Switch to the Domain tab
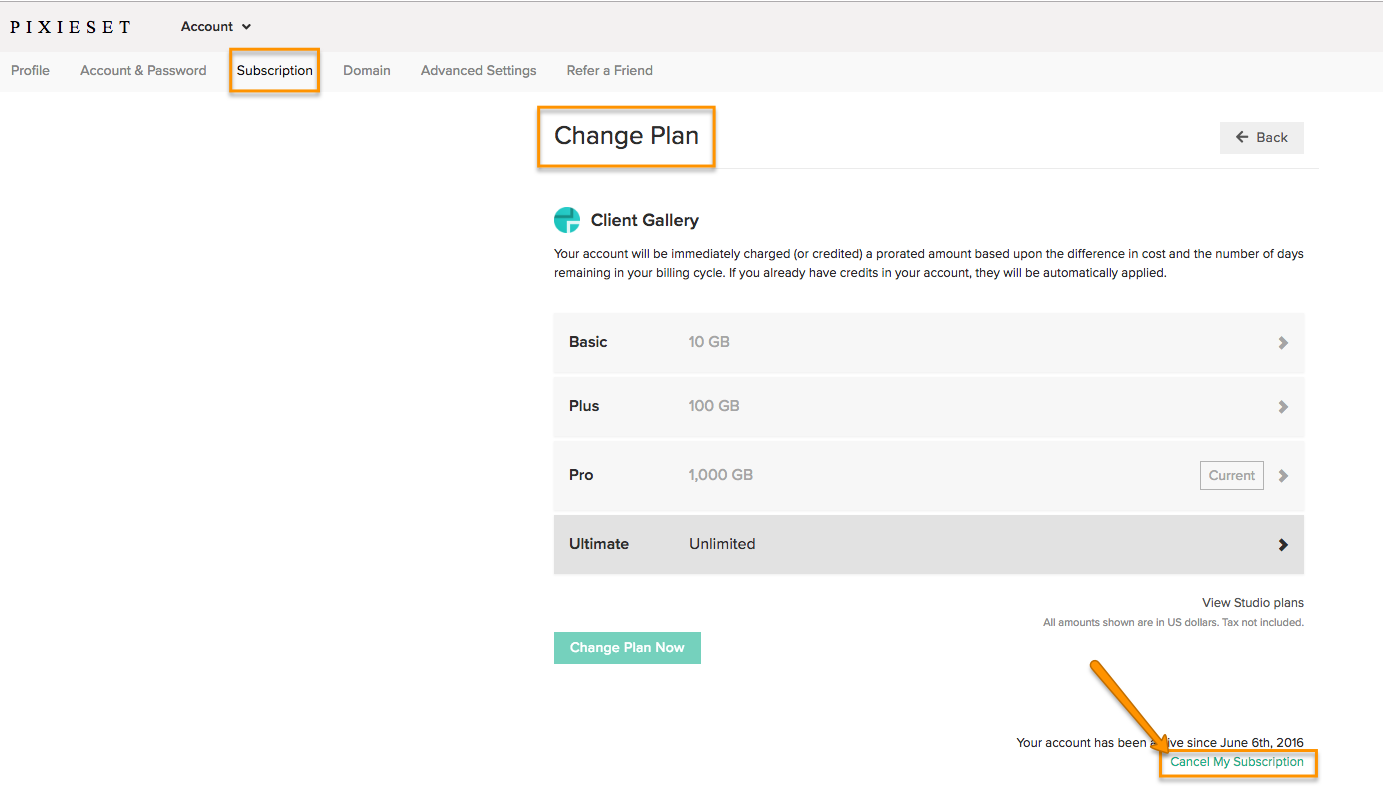The image size is (1383, 794). [367, 71]
